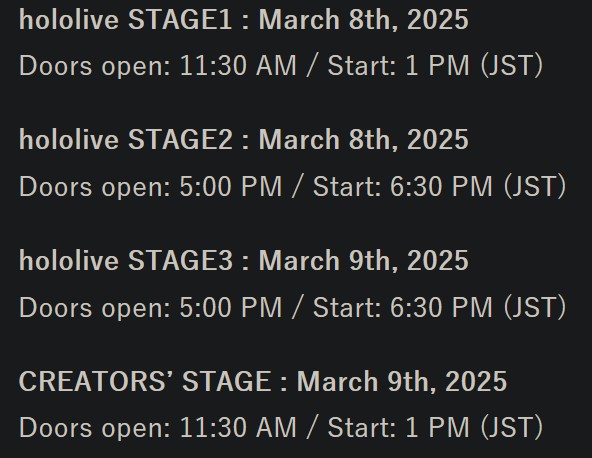Click 11:30 AM doors time under STAGE1
This screenshot has width=592, height=458.
[238, 66]
